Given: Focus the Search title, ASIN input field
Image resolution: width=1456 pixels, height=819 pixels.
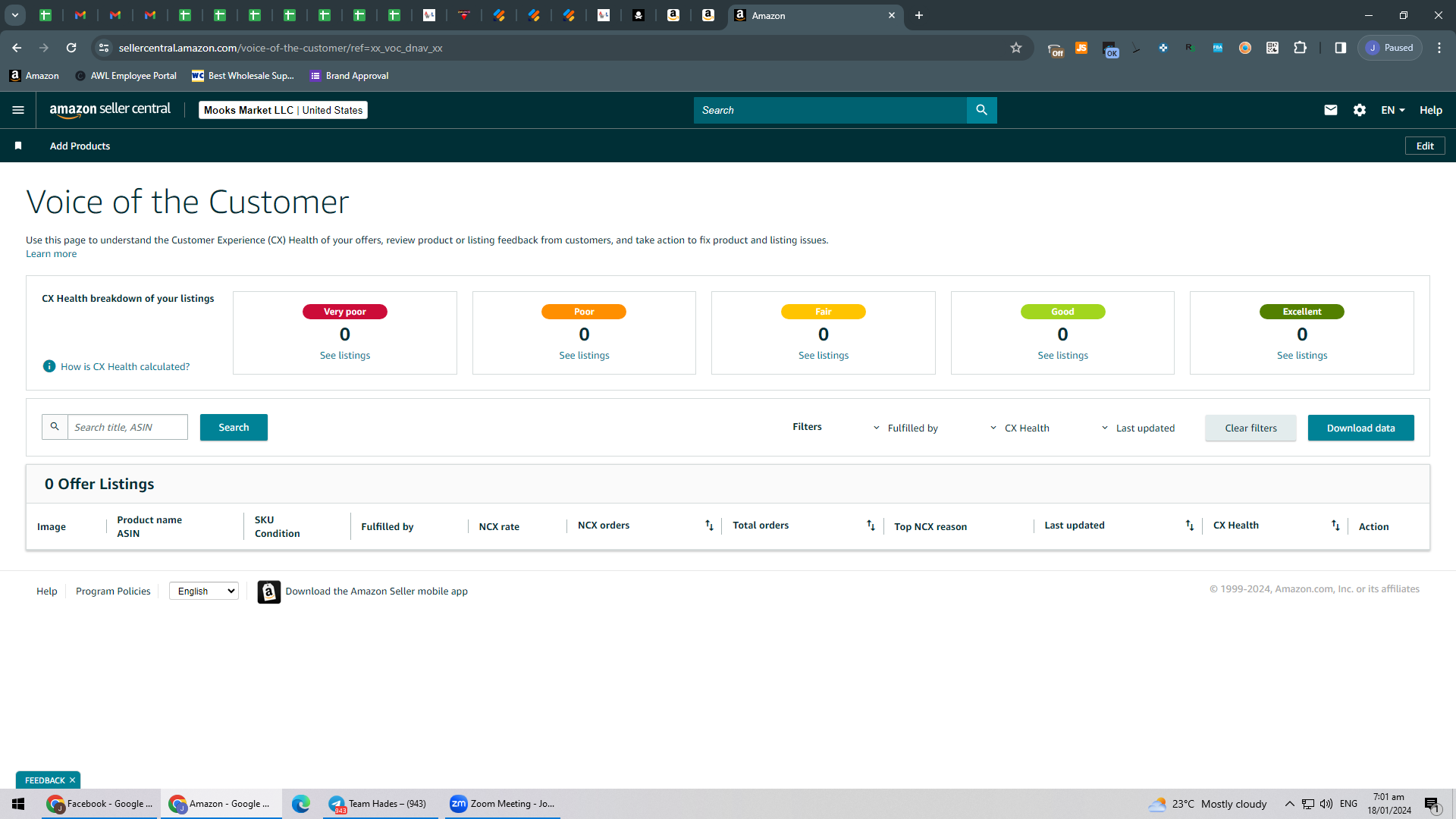Looking at the screenshot, I should (x=127, y=427).
